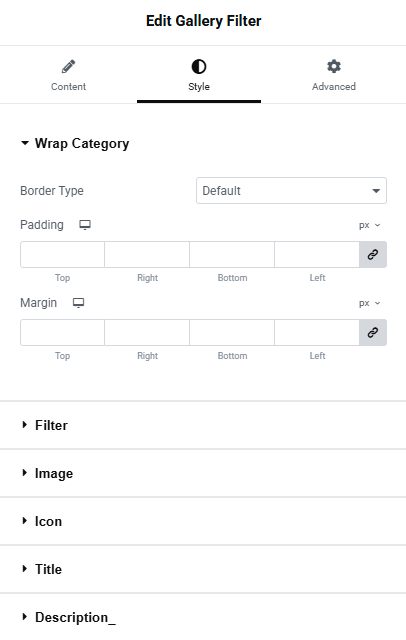
Task: Expand the Icon section
Action: 41,522
